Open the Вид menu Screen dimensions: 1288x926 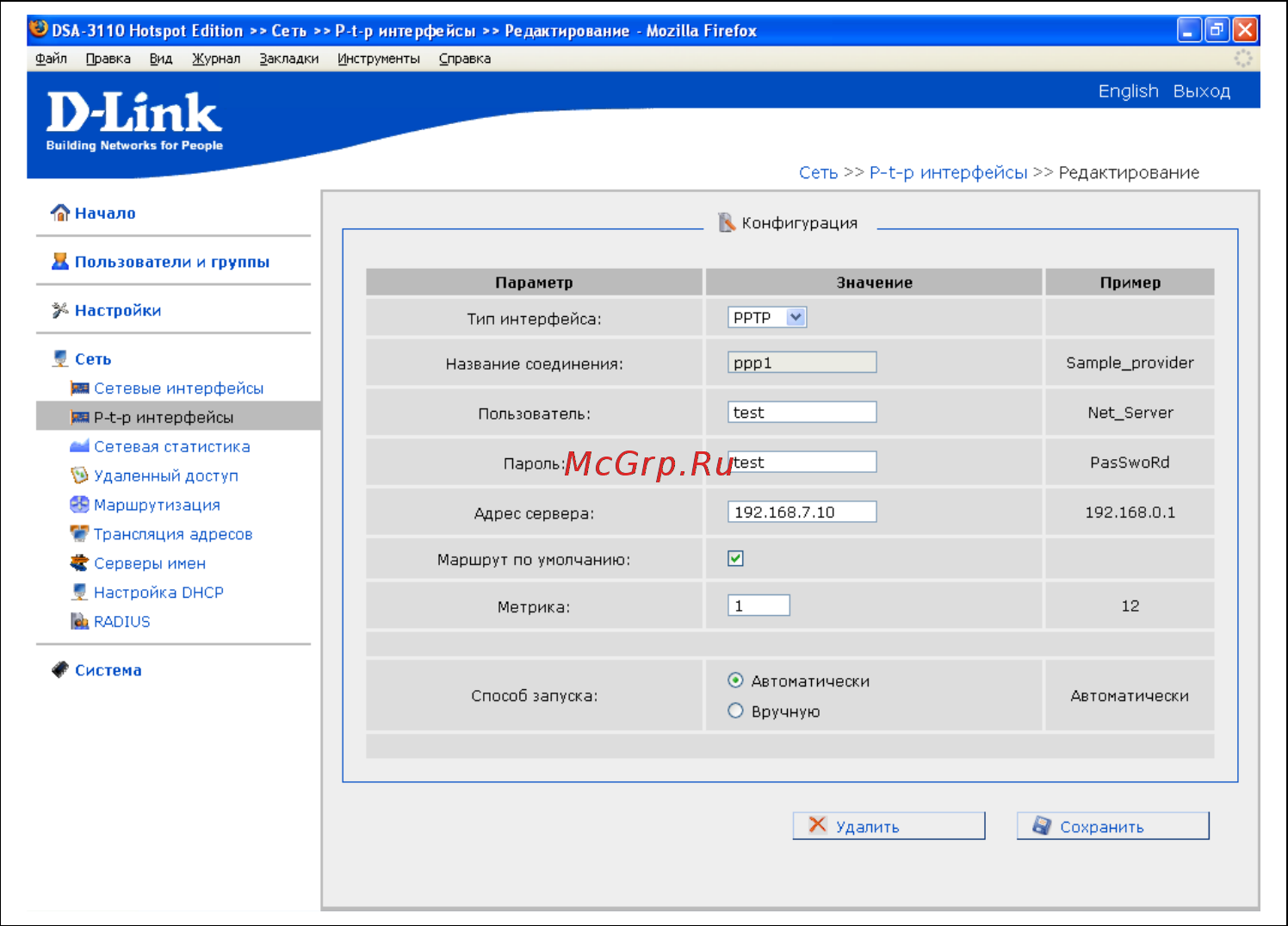pyautogui.click(x=161, y=59)
